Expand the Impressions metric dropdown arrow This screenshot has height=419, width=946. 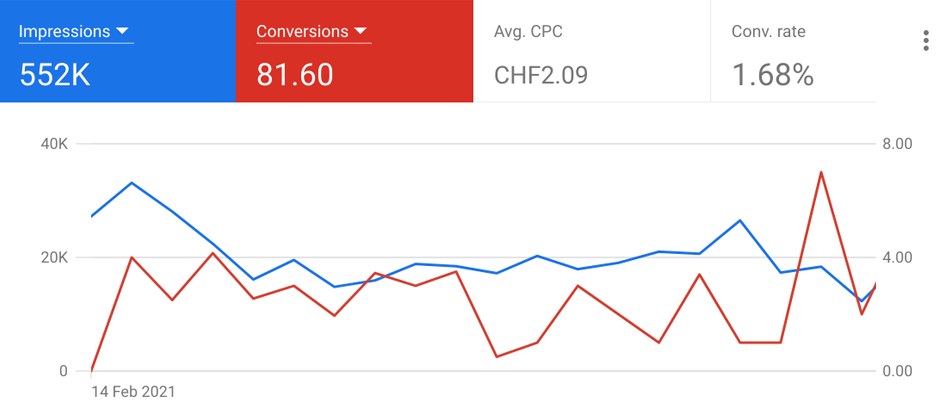tap(122, 31)
